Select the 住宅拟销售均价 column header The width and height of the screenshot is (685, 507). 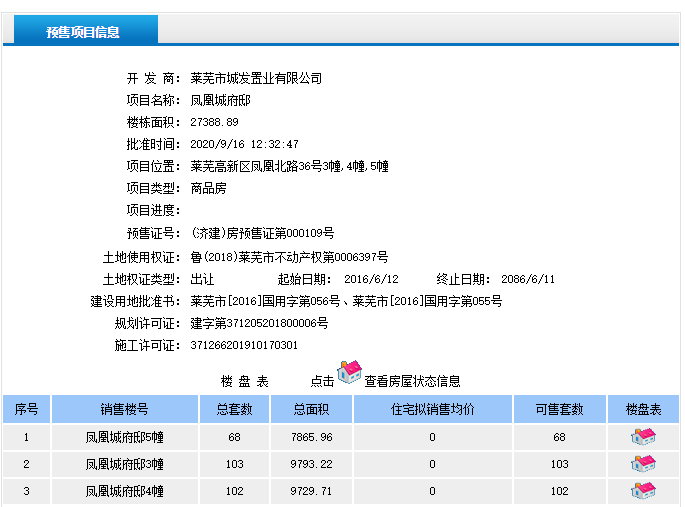[x=432, y=409]
